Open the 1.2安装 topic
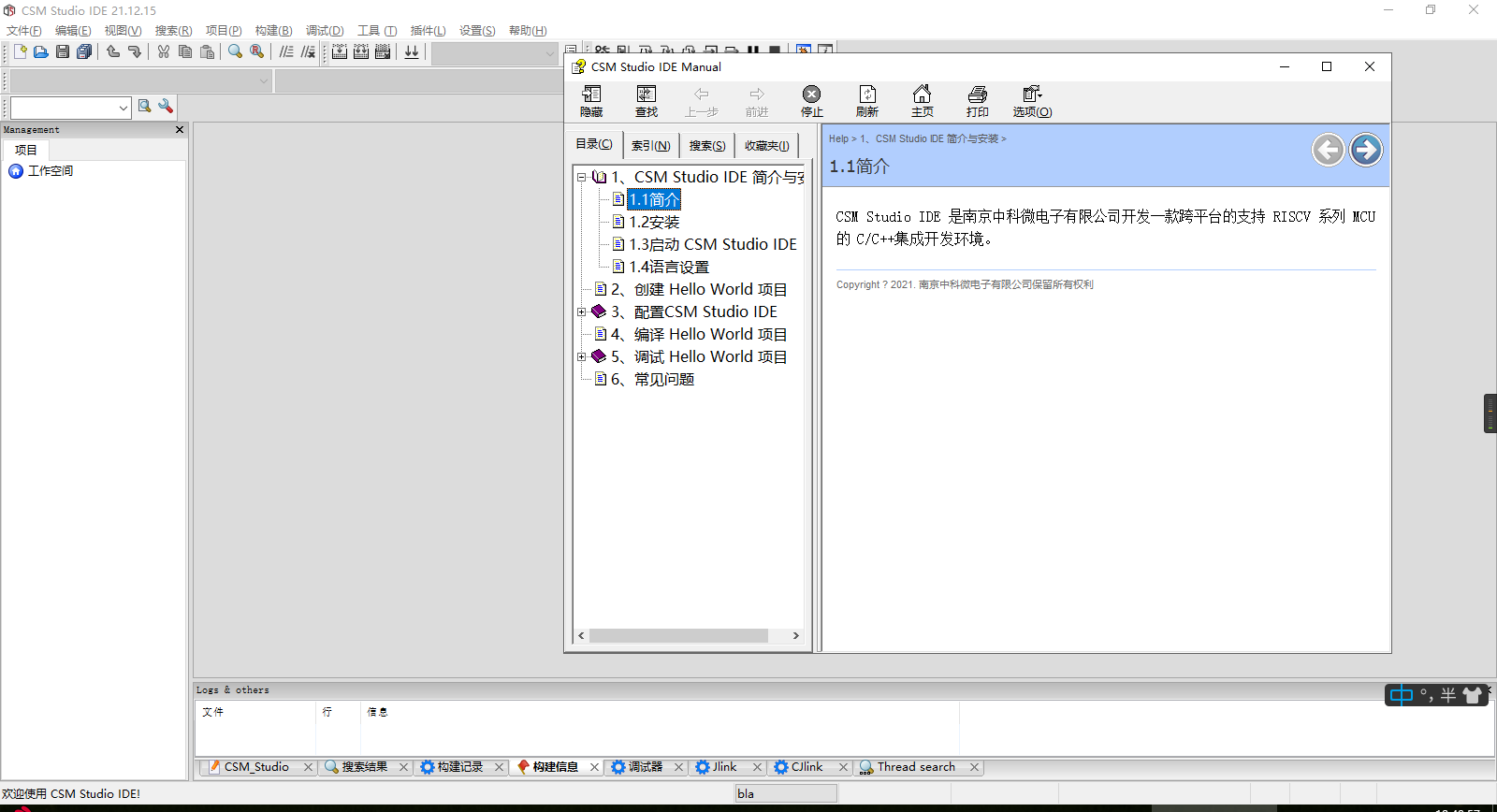 (x=654, y=222)
